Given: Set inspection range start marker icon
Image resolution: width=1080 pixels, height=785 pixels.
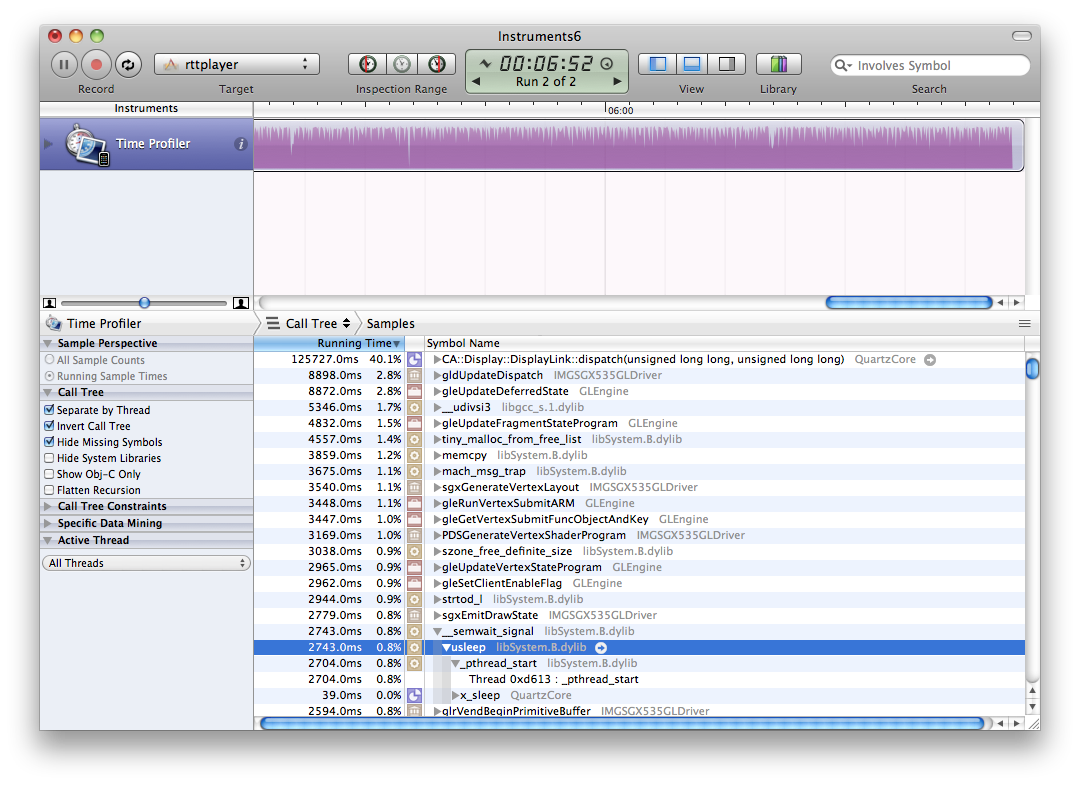Looking at the screenshot, I should pyautogui.click(x=368, y=64).
